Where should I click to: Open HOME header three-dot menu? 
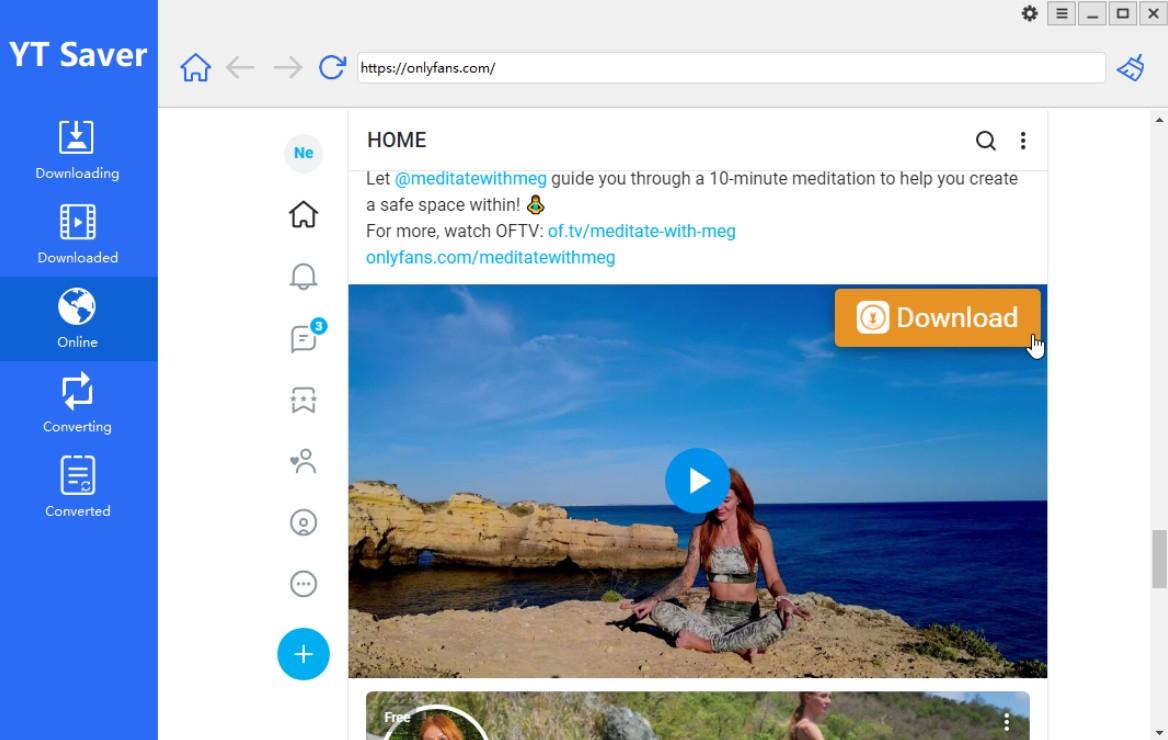click(1023, 140)
